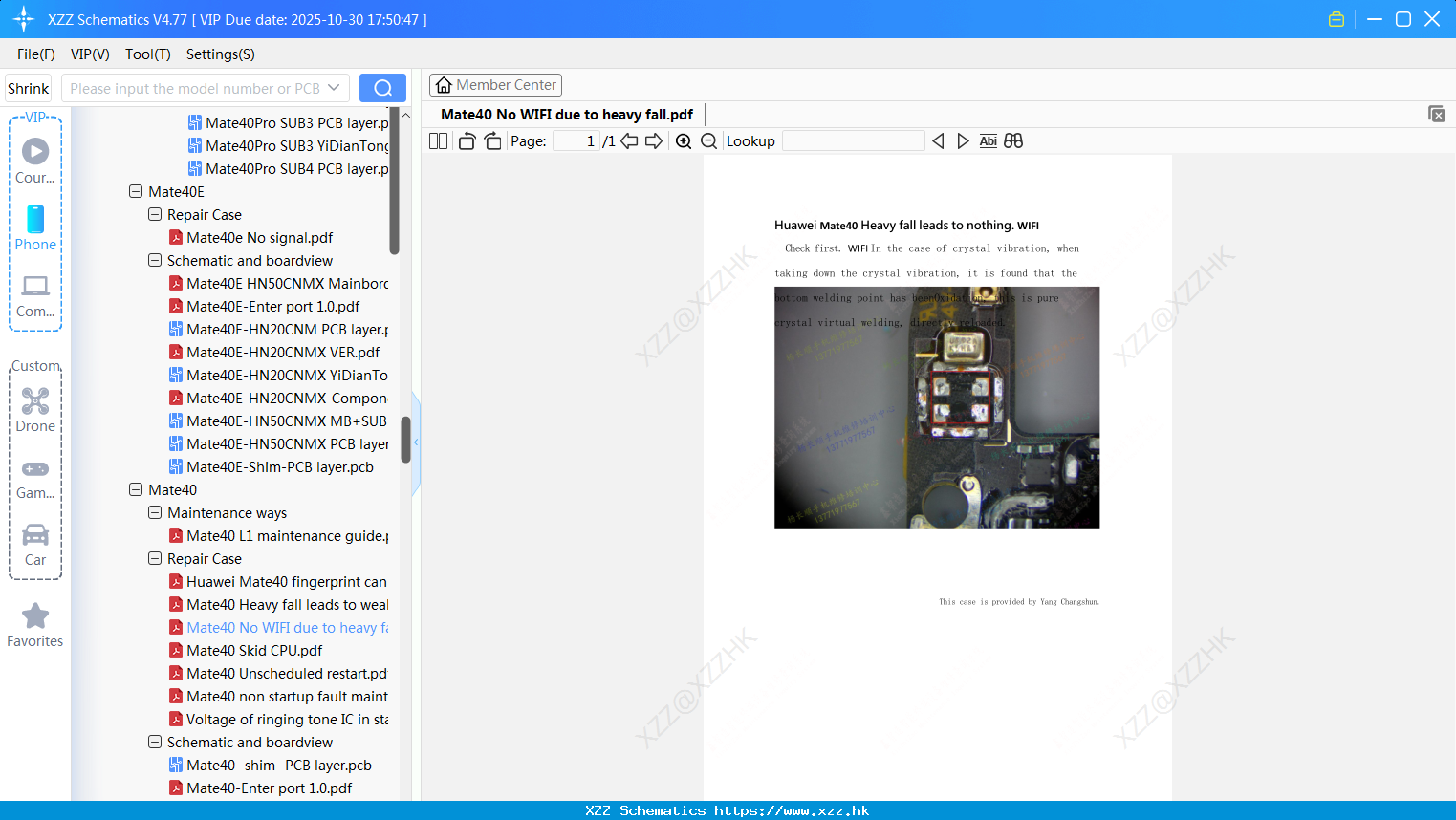Image resolution: width=1456 pixels, height=820 pixels.
Task: Collapse Repair Case under Mate40E
Action: click(x=155, y=214)
